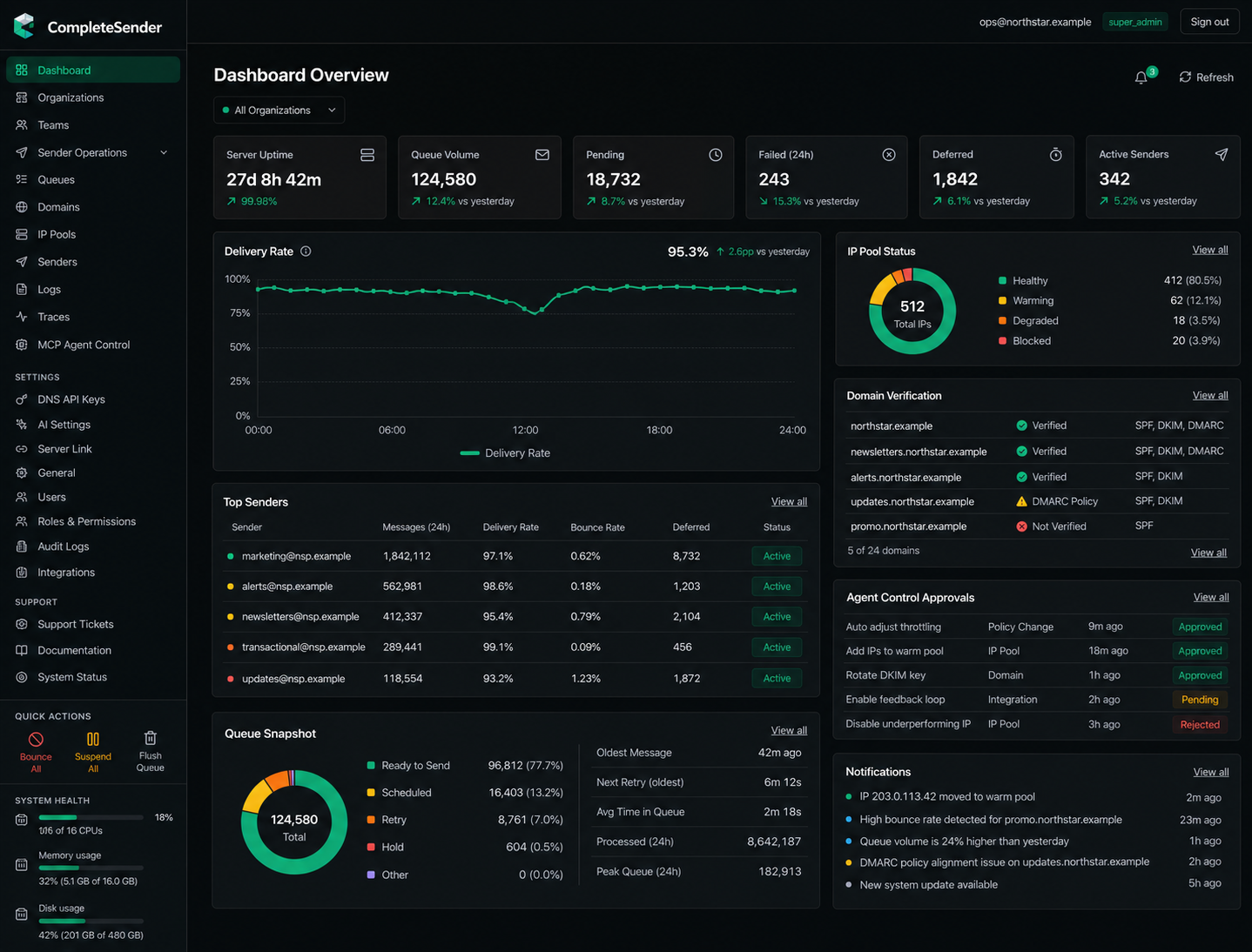
Task: Click the Support Tickets sidebar icon
Action: tap(22, 624)
